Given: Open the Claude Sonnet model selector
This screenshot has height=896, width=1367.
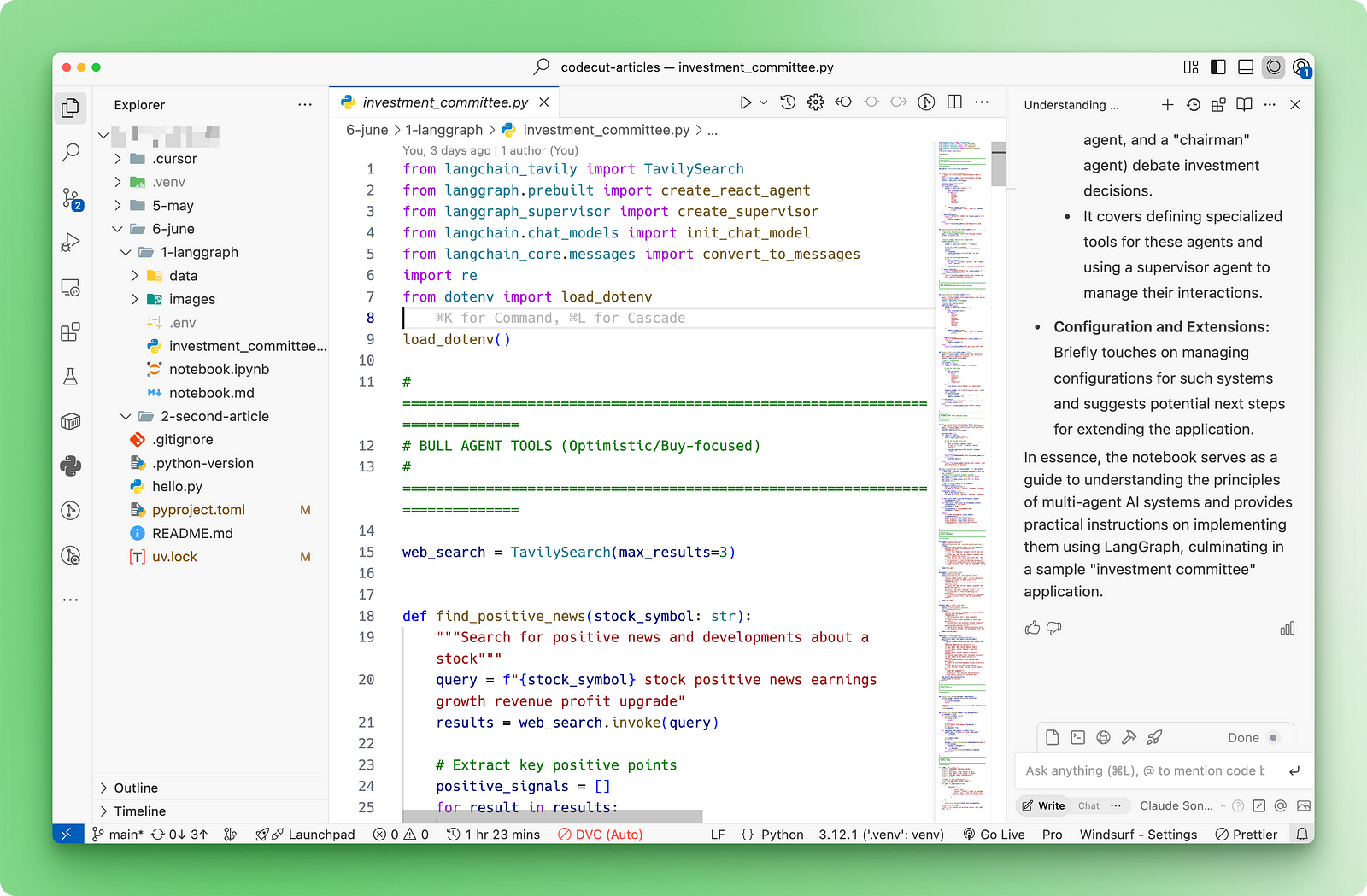Looking at the screenshot, I should point(1182,805).
